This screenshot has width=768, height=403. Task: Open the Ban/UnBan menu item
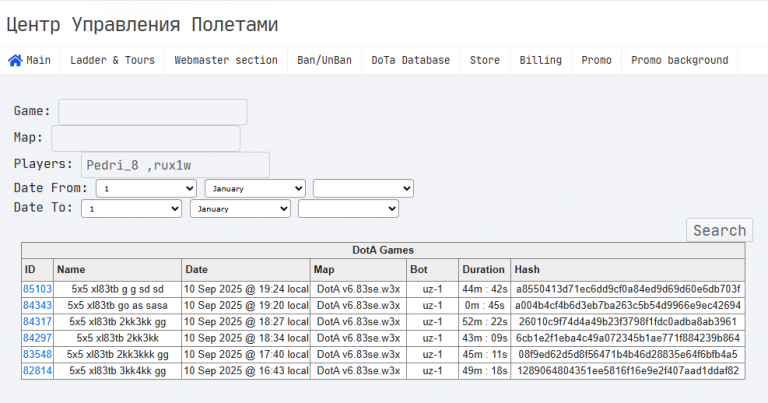pyautogui.click(x=324, y=60)
